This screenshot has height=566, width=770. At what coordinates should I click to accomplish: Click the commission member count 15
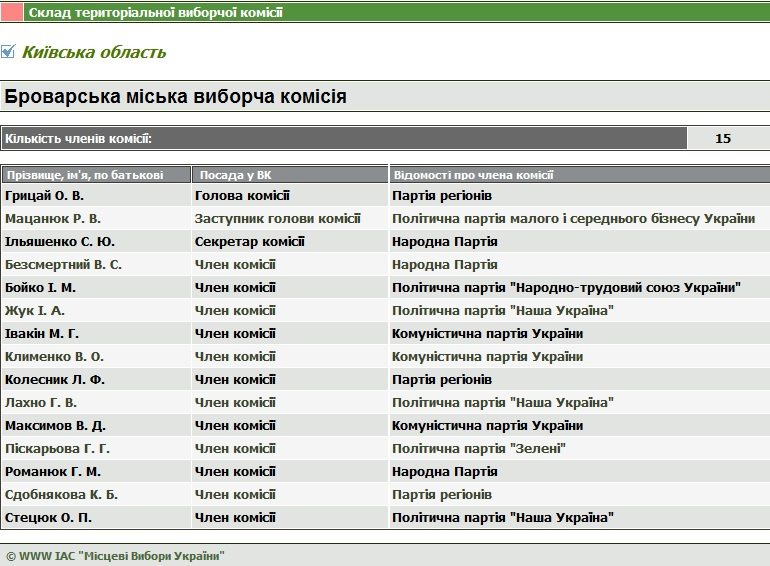pyautogui.click(x=723, y=138)
